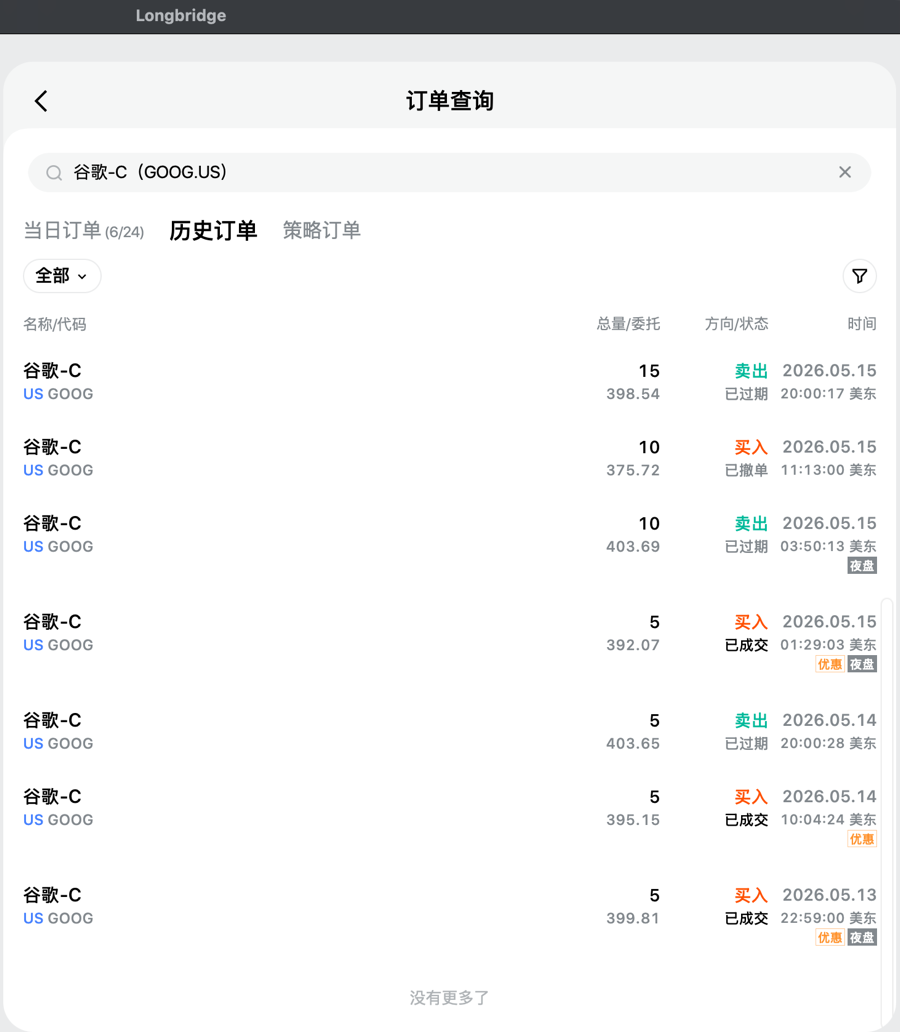The image size is (900, 1032).
Task: Open the filled buy order at 395.15
Action: 450,815
